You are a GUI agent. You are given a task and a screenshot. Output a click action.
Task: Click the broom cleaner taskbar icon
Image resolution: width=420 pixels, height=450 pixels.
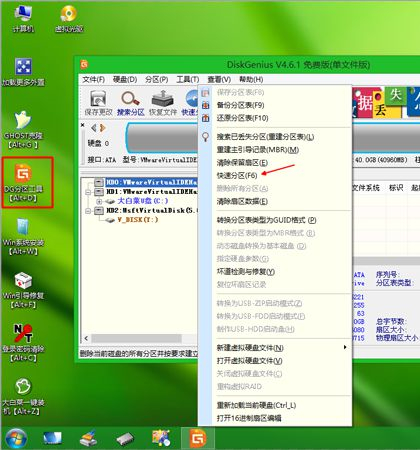tap(88, 438)
